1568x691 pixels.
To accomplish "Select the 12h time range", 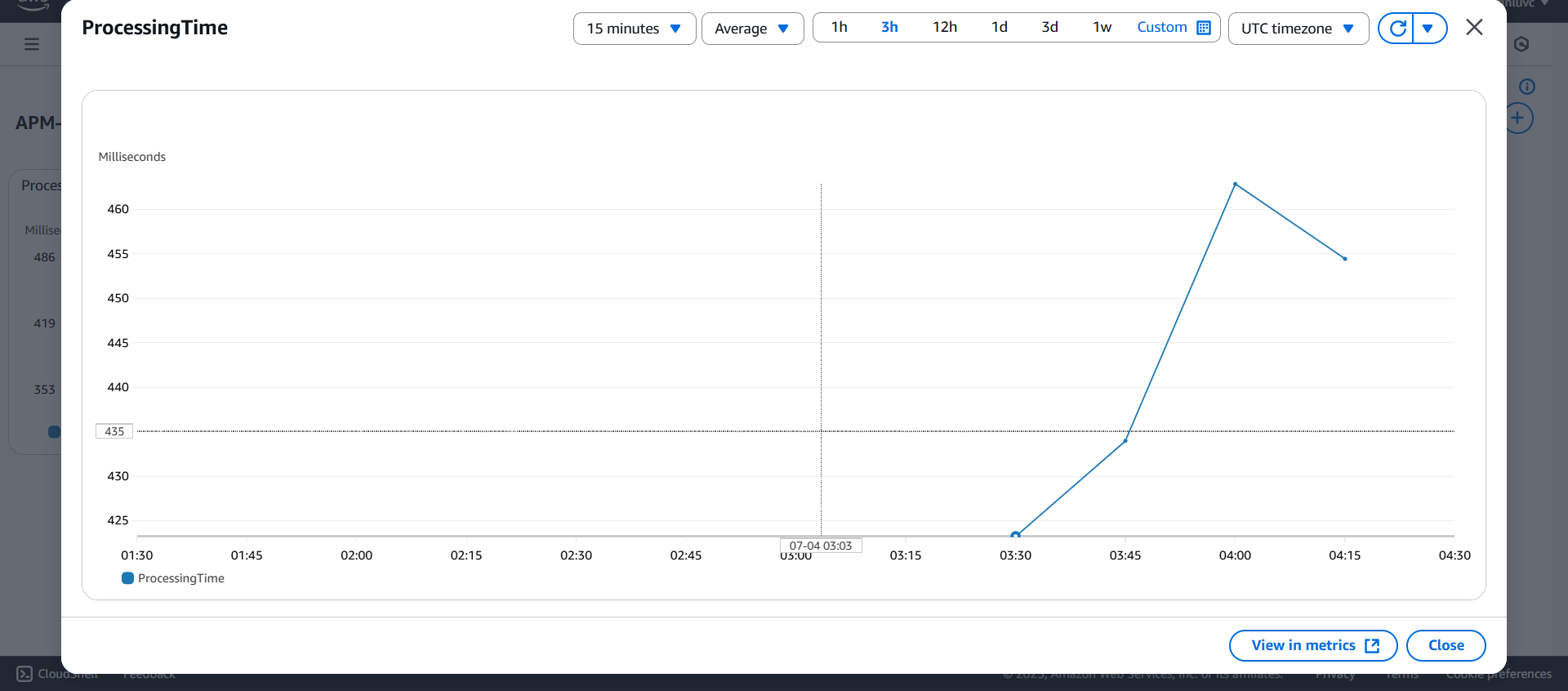I will point(944,28).
